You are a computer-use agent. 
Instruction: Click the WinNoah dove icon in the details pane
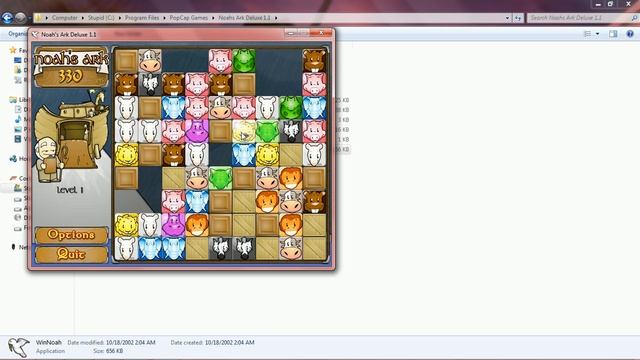[18, 347]
